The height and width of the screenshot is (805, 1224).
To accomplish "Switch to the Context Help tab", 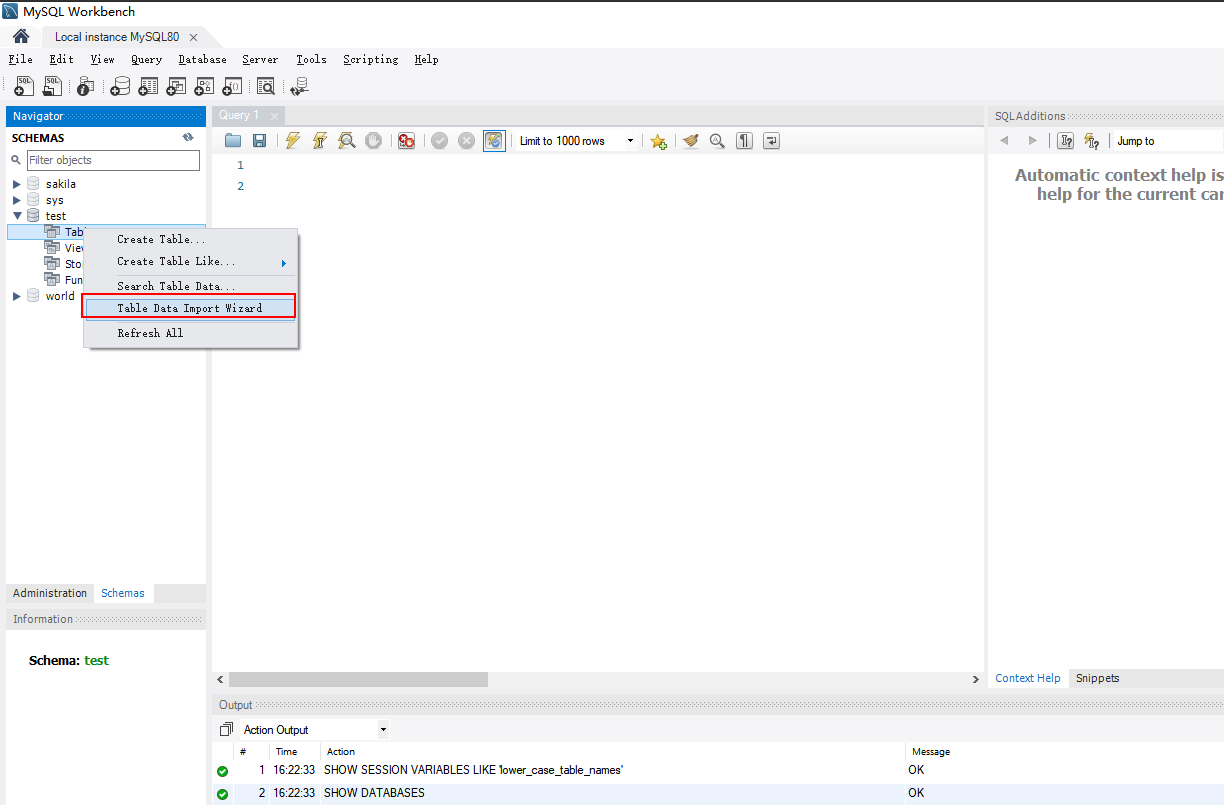I will coord(1028,678).
